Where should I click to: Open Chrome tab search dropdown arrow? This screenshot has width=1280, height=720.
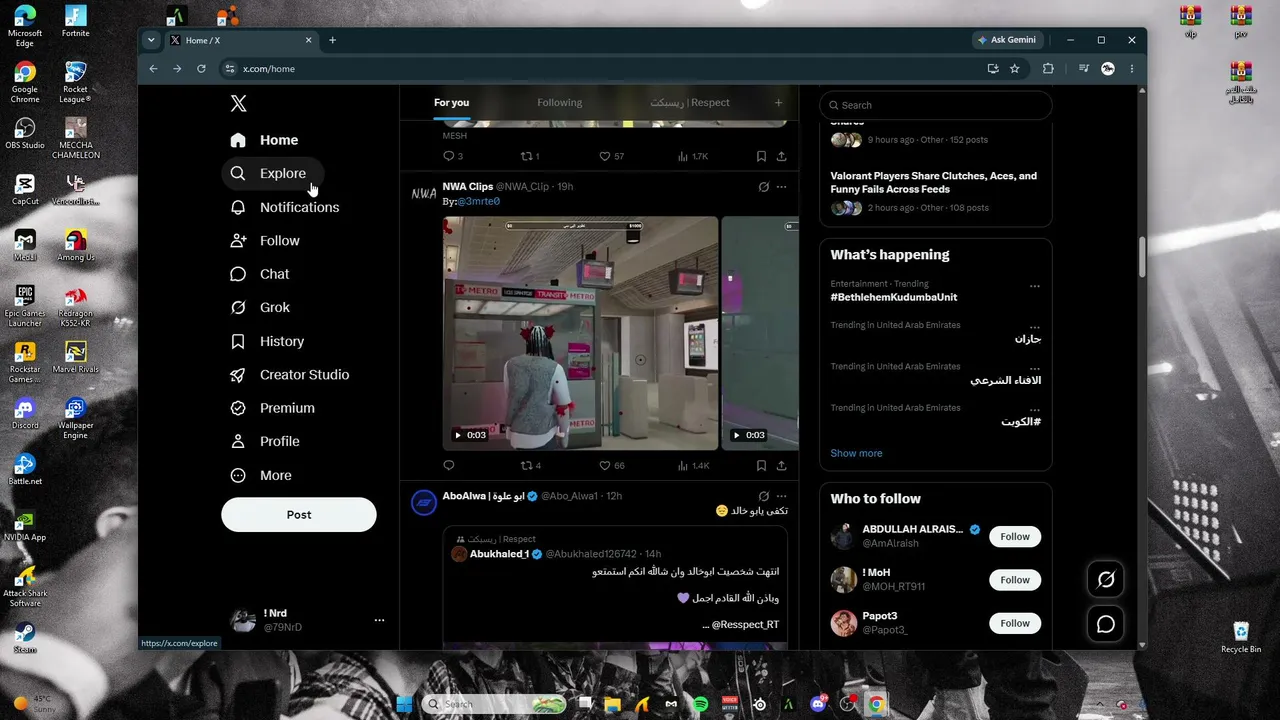(151, 40)
